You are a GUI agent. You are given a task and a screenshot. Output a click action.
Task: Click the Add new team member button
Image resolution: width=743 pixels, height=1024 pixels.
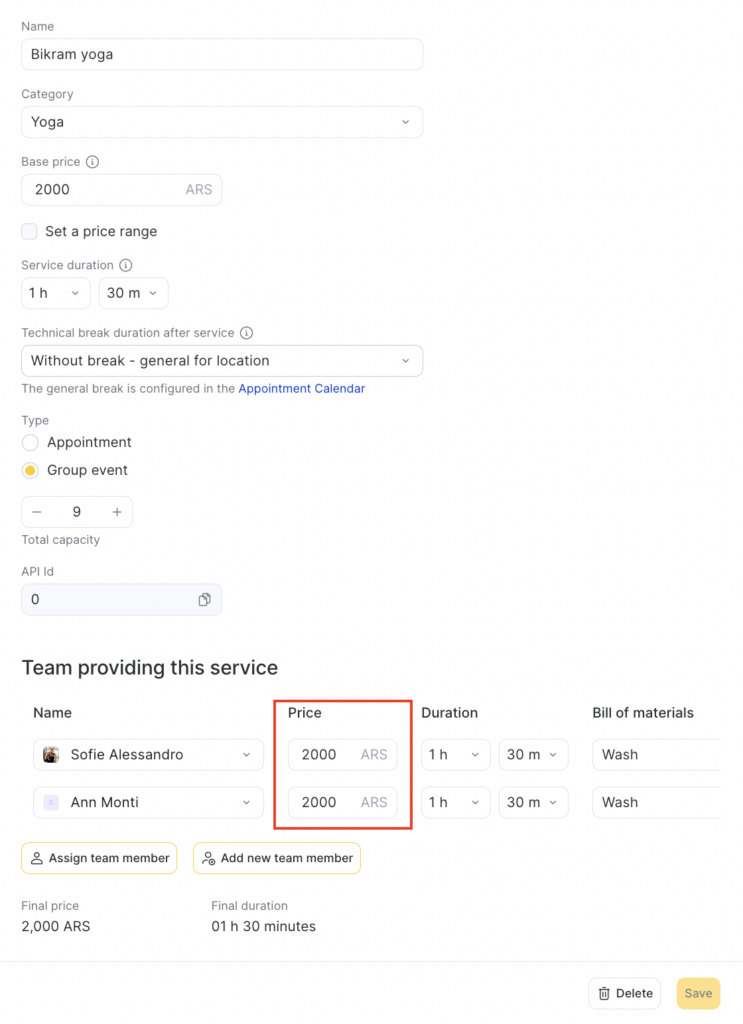276,858
